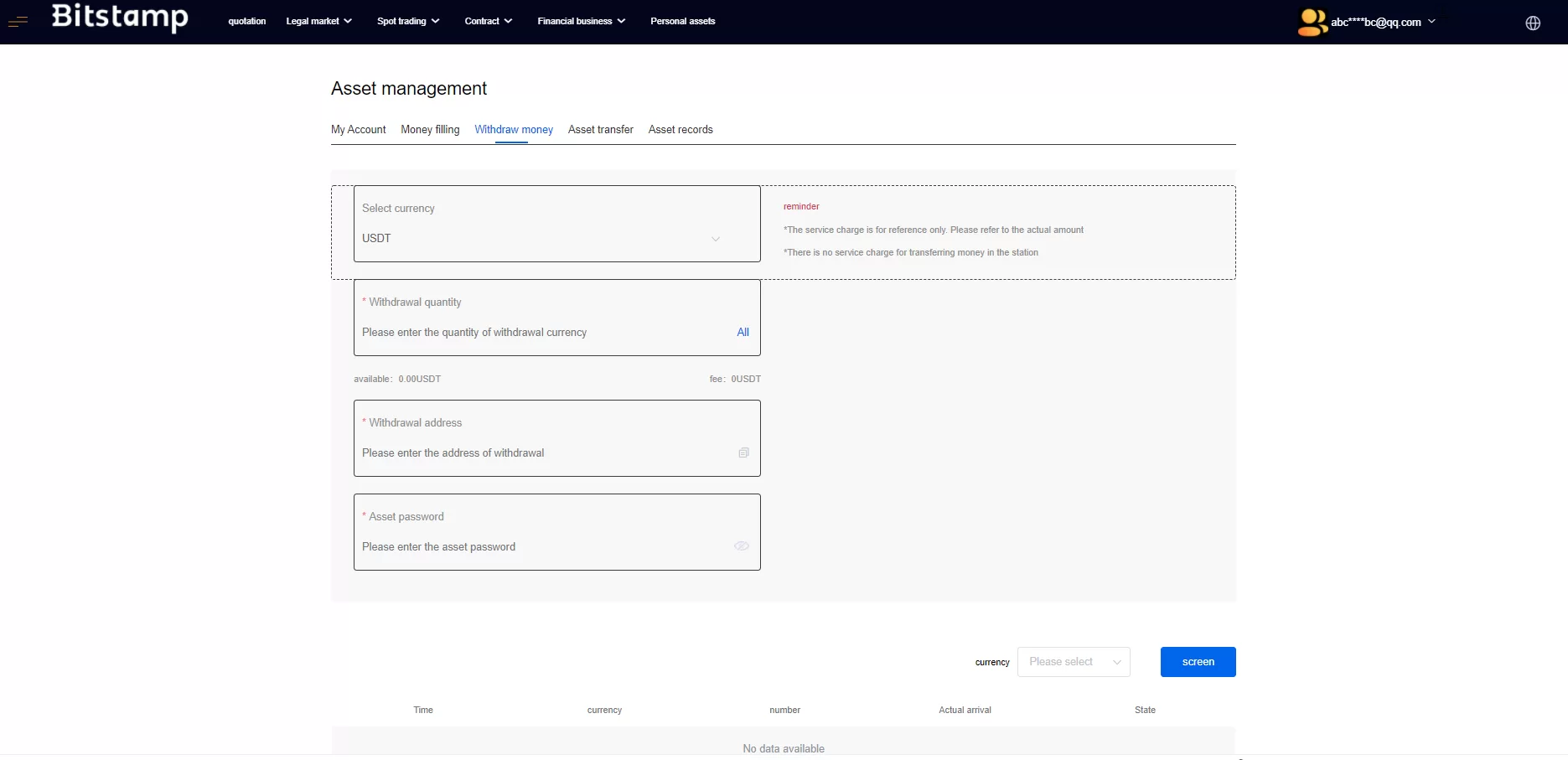The width and height of the screenshot is (1568, 760).
Task: Expand the Financial business menu
Action: [x=582, y=21]
